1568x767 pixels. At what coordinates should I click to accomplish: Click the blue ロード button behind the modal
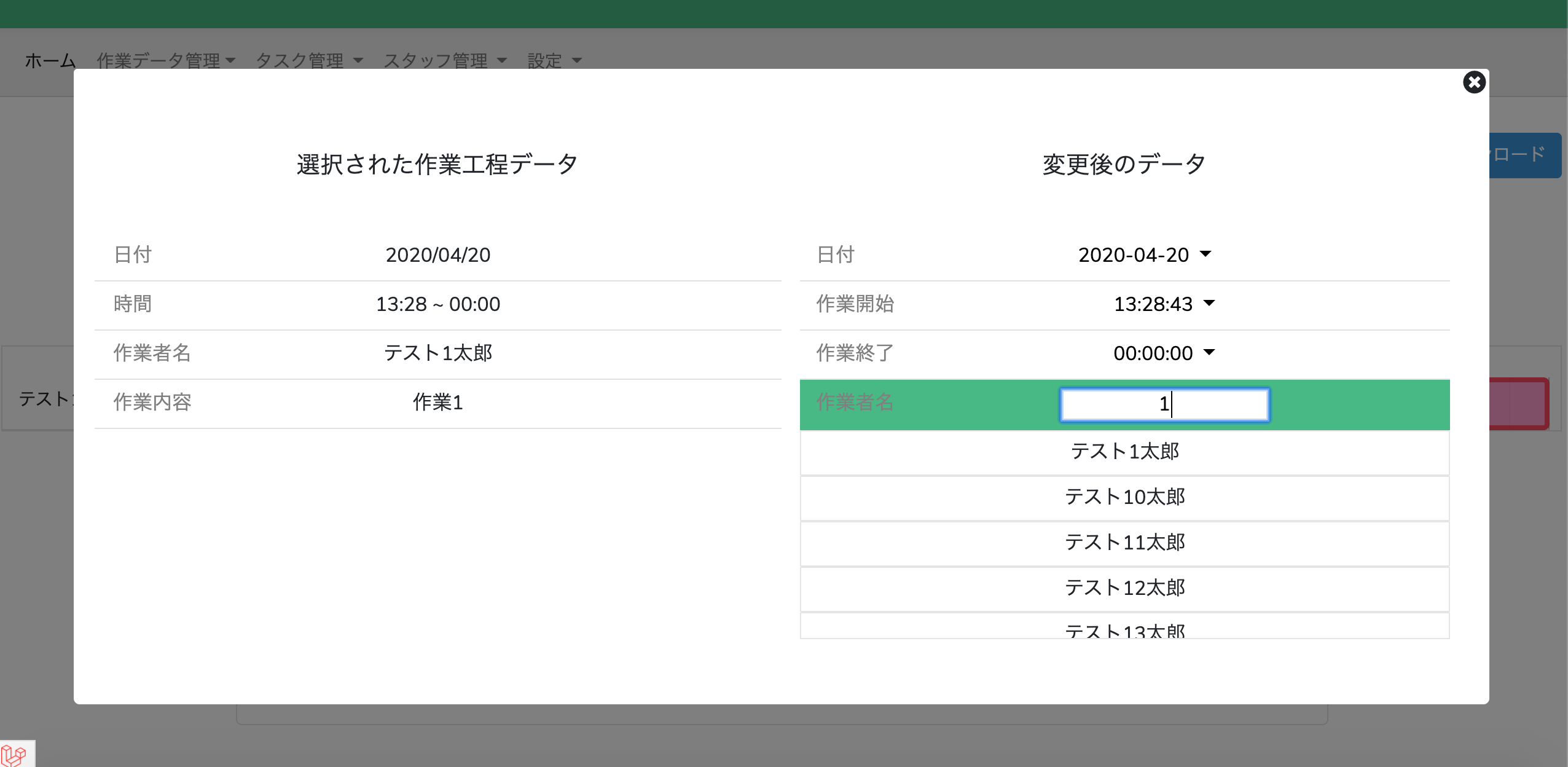point(1525,155)
